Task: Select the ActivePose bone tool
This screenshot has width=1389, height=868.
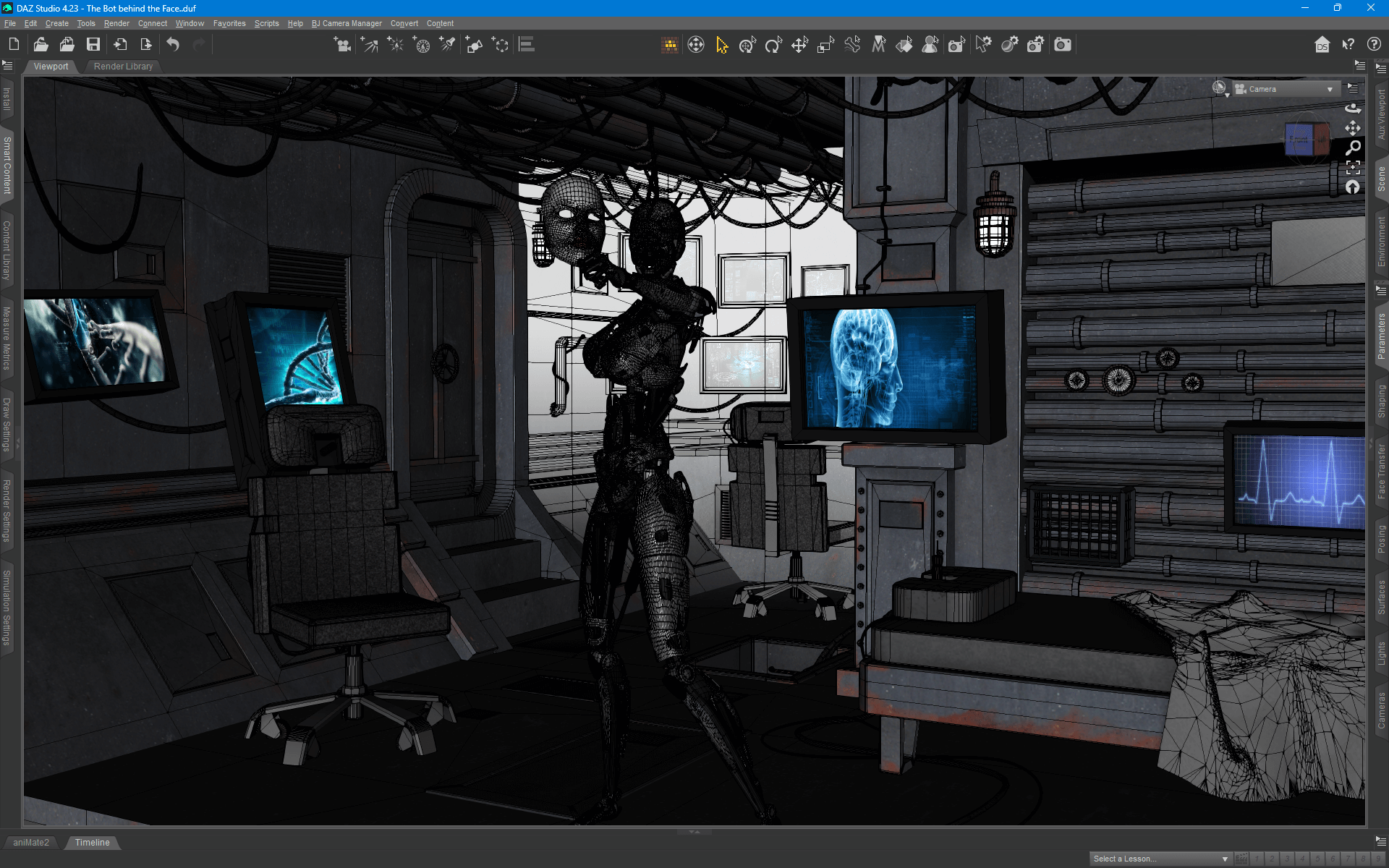Action: pos(852,45)
